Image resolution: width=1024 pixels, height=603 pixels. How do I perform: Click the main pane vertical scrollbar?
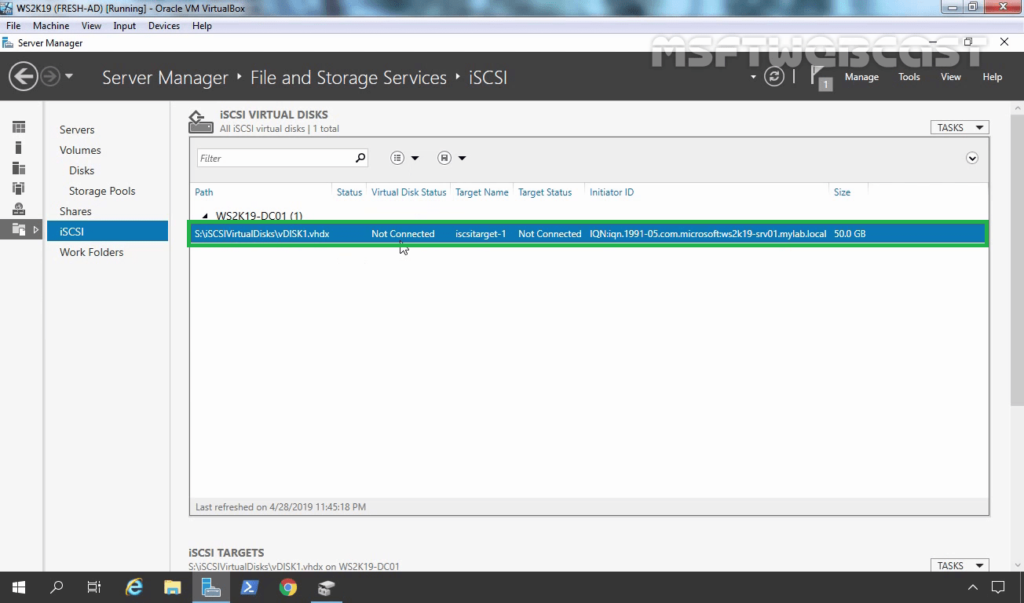tap(1017, 261)
